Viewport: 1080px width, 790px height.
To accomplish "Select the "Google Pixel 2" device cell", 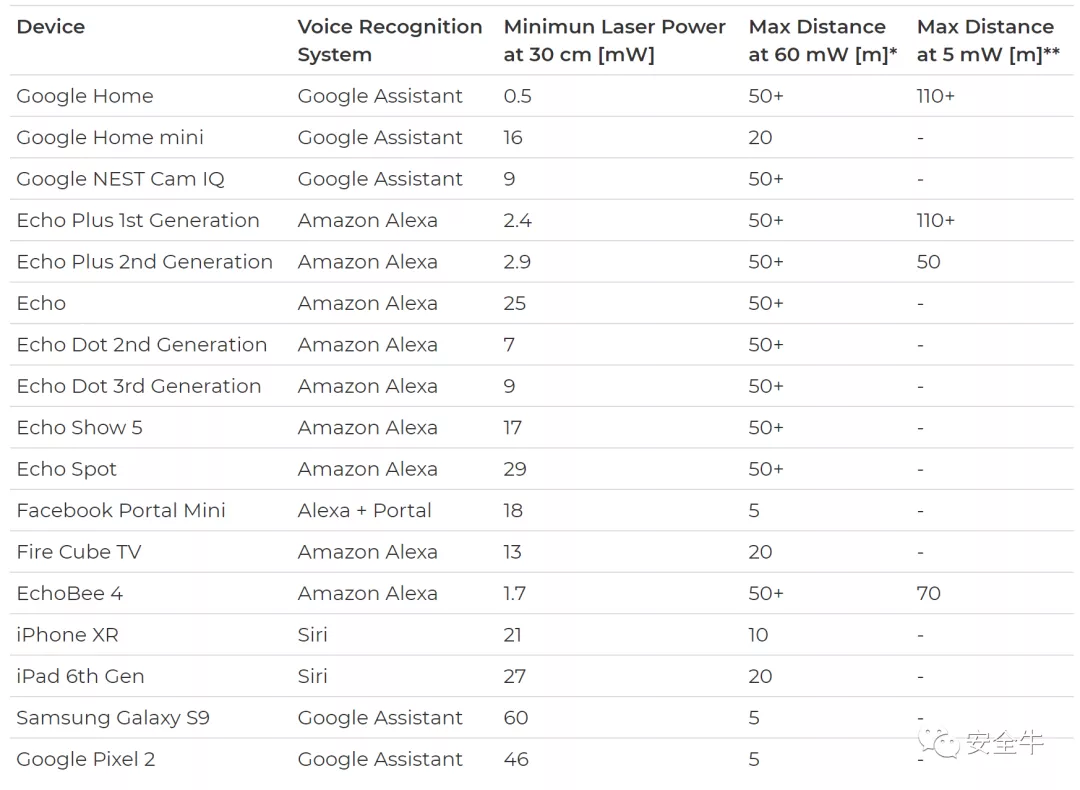I will [x=86, y=759].
